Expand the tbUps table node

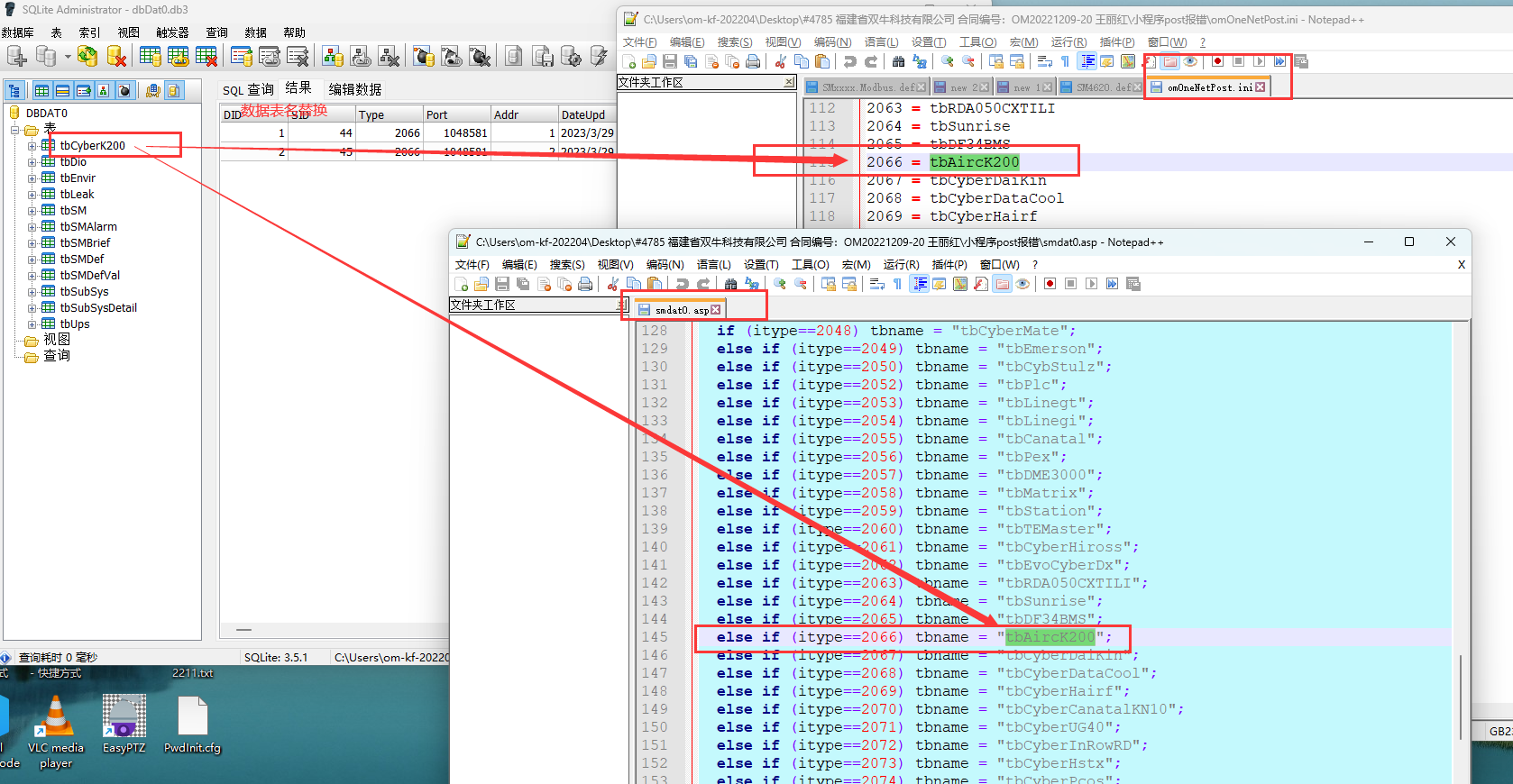[32, 324]
